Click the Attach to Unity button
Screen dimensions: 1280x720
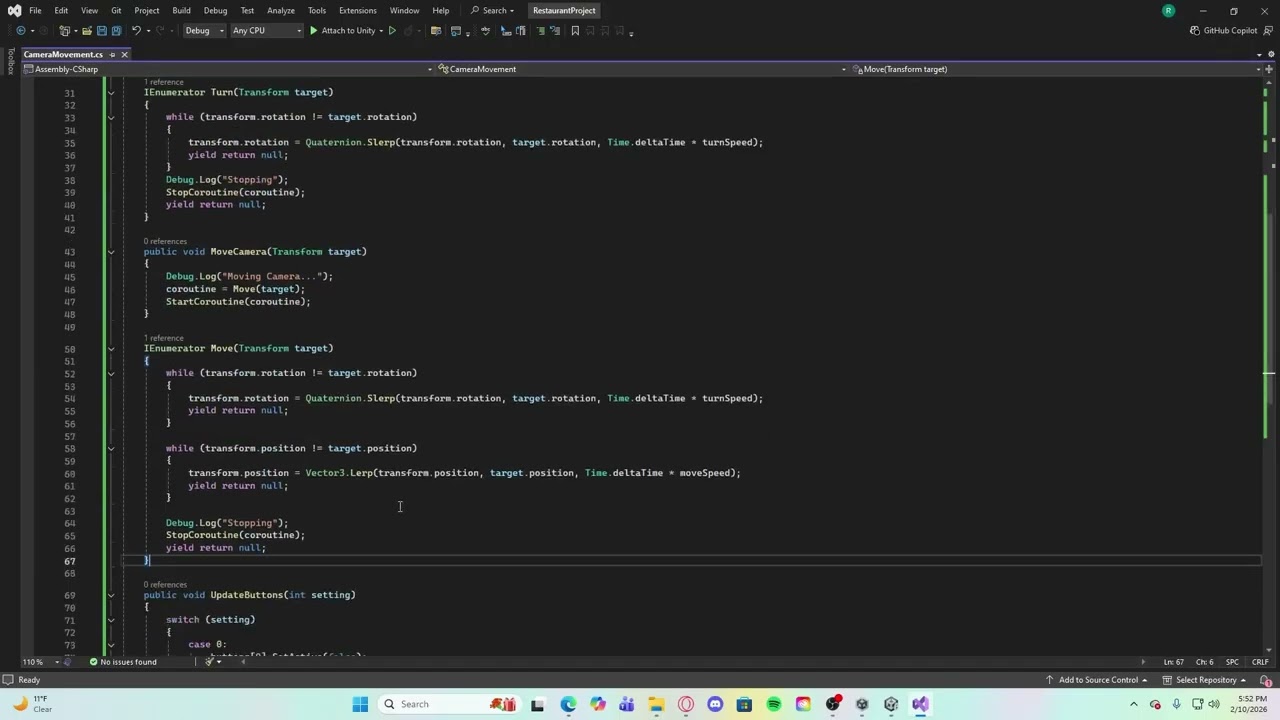[342, 31]
